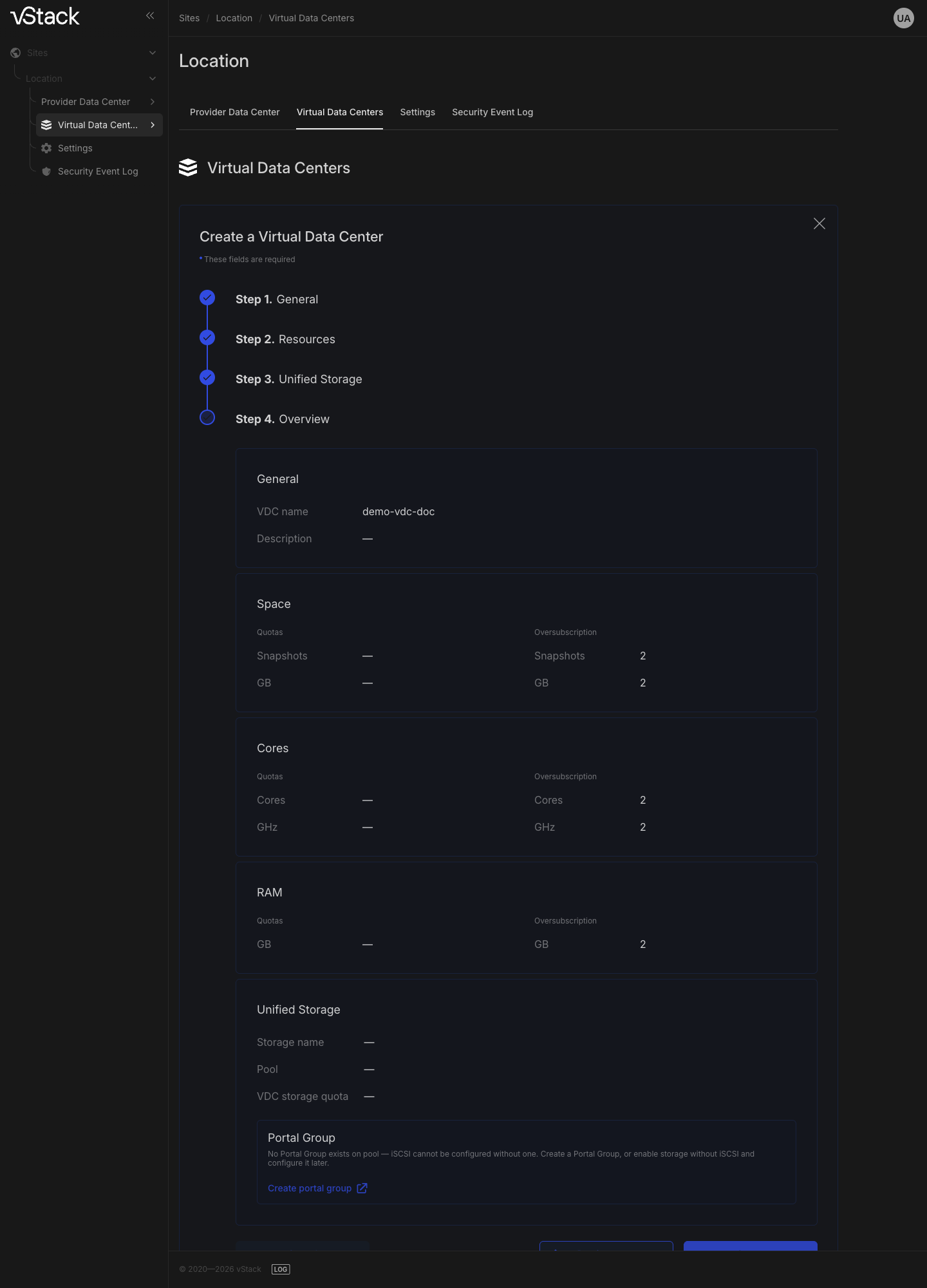Click Location in the breadcrumb
The width and height of the screenshot is (927, 1288).
pos(234,18)
